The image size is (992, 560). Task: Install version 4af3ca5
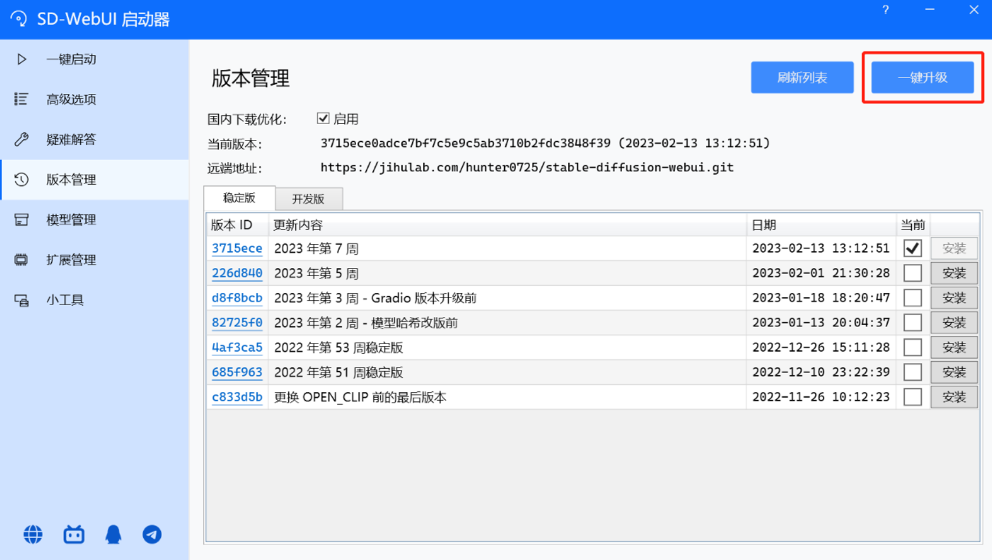(954, 347)
